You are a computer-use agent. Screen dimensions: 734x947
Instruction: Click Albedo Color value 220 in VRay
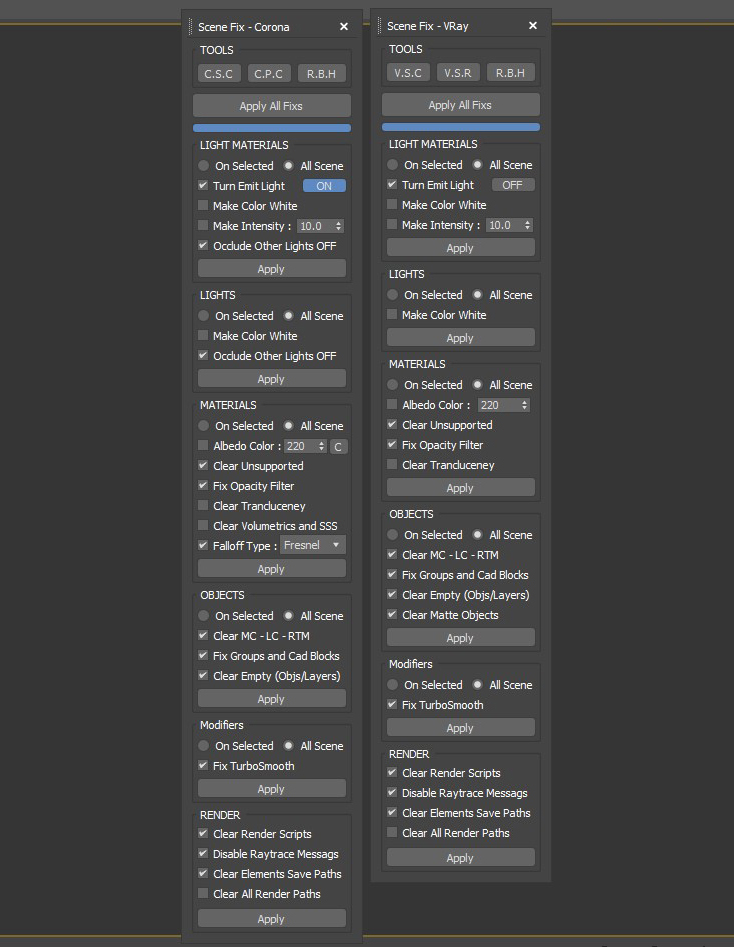click(498, 405)
